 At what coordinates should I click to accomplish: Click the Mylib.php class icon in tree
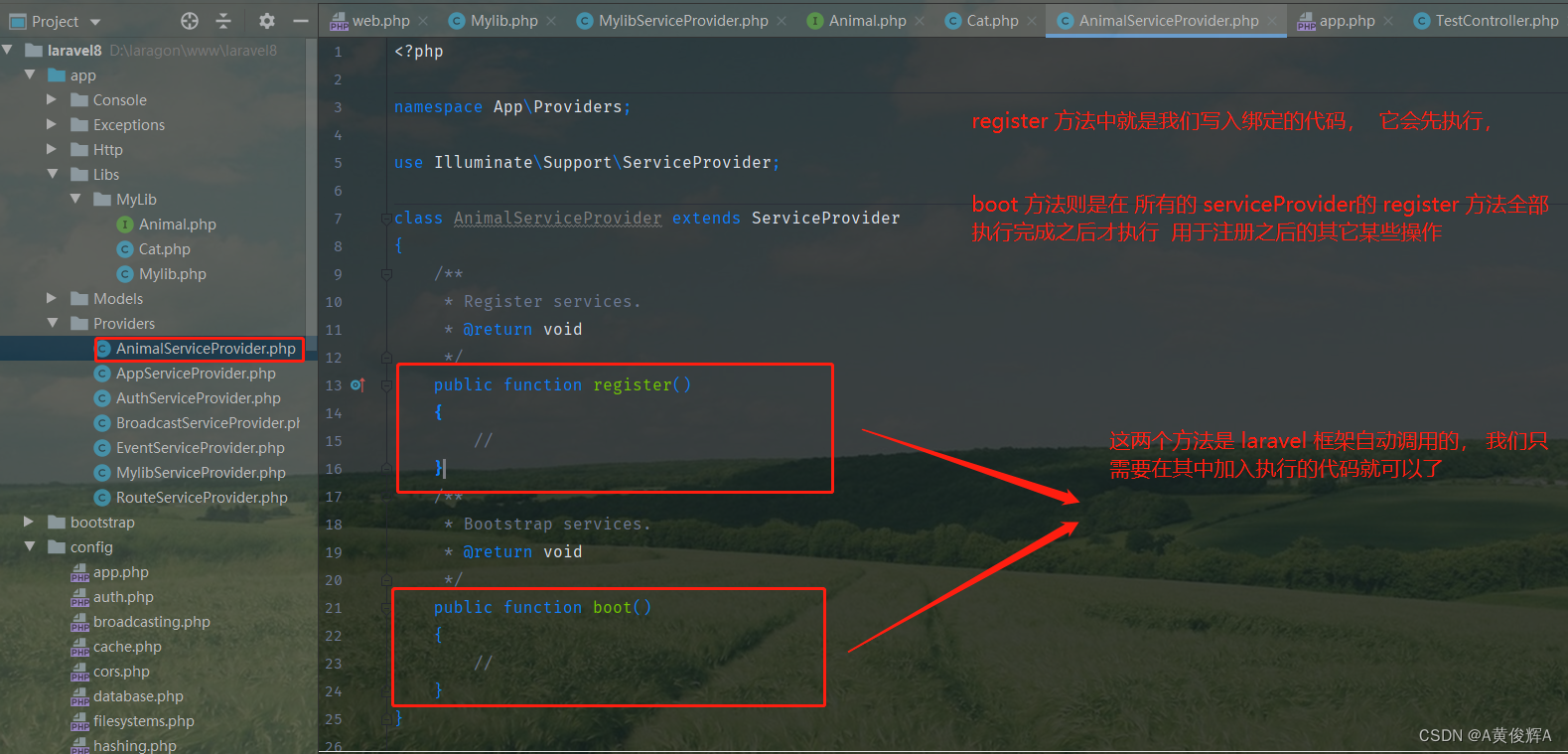125,274
